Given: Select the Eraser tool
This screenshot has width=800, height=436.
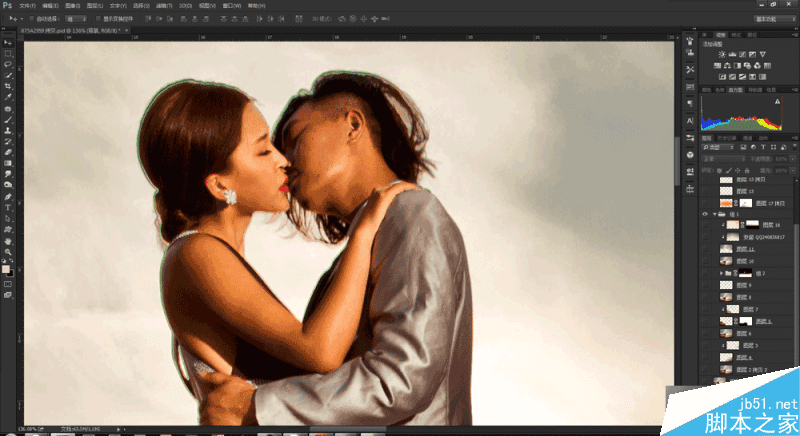Looking at the screenshot, I should tap(8, 152).
